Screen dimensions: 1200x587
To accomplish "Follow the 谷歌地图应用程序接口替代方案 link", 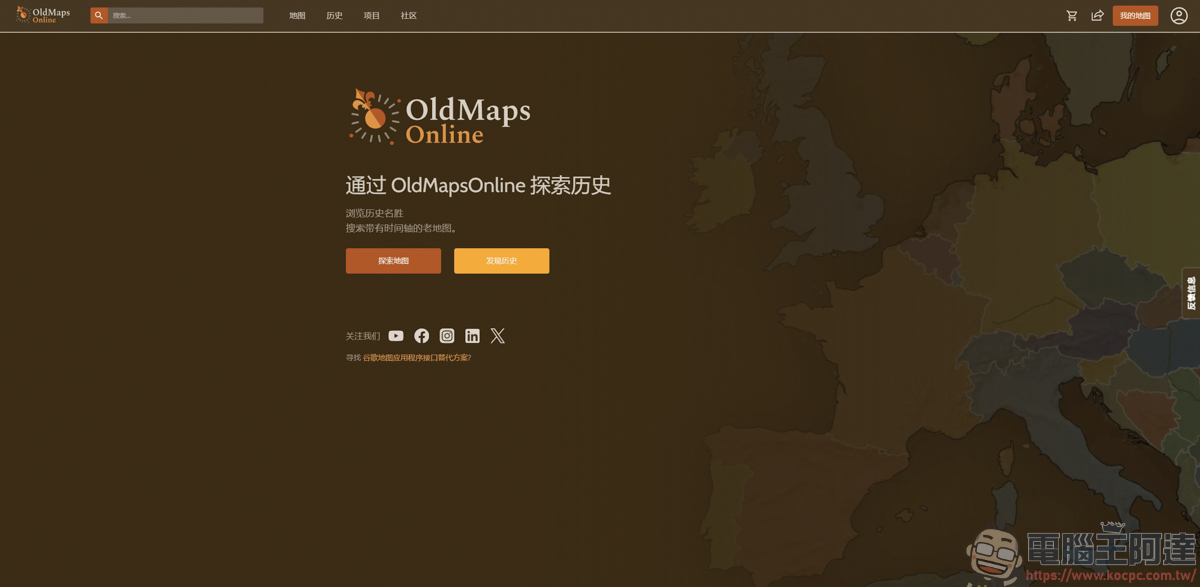I will [x=416, y=358].
